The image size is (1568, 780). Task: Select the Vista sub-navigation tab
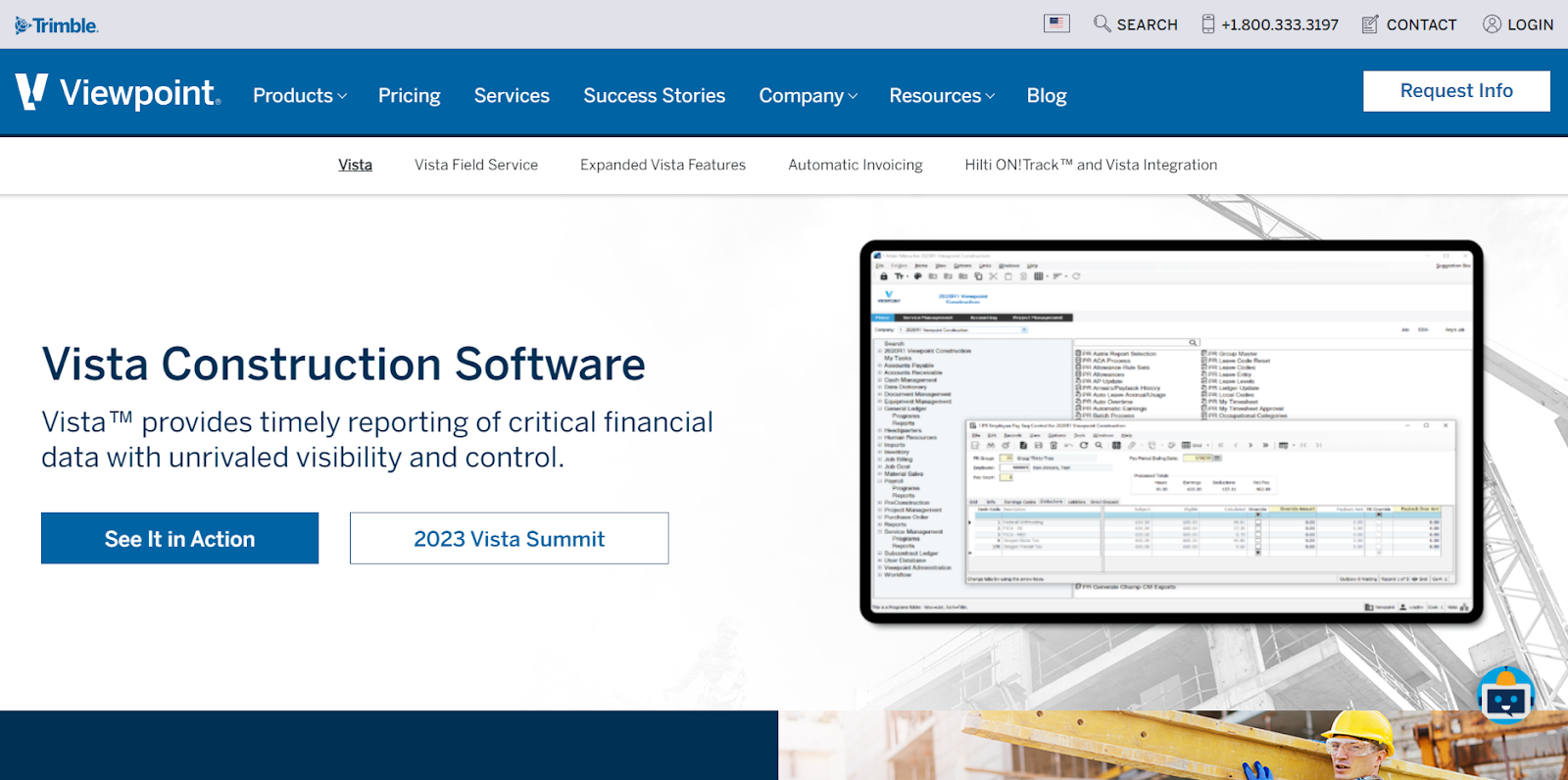point(355,165)
